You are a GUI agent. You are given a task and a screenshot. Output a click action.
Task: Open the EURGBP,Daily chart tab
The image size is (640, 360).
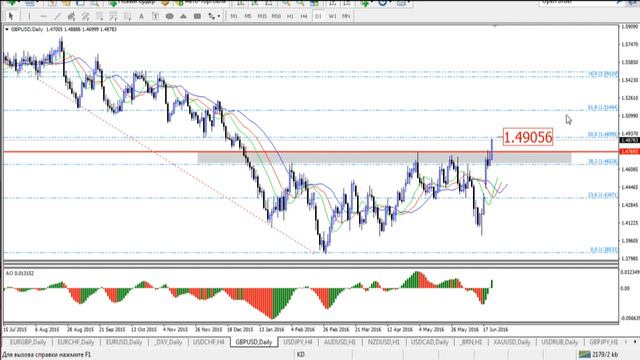pyautogui.click(x=28, y=342)
